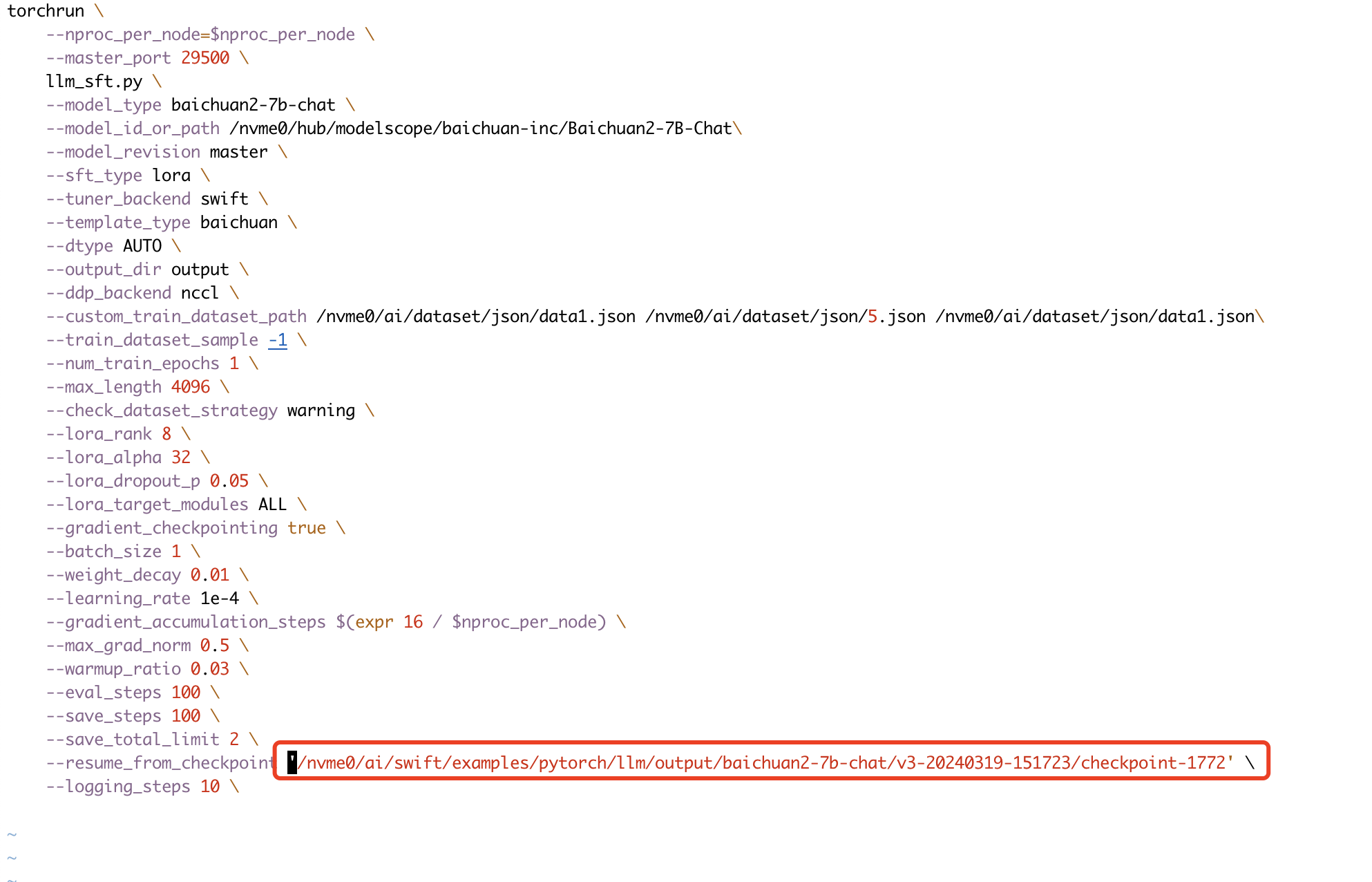Click max_length value '4096'

click(191, 387)
